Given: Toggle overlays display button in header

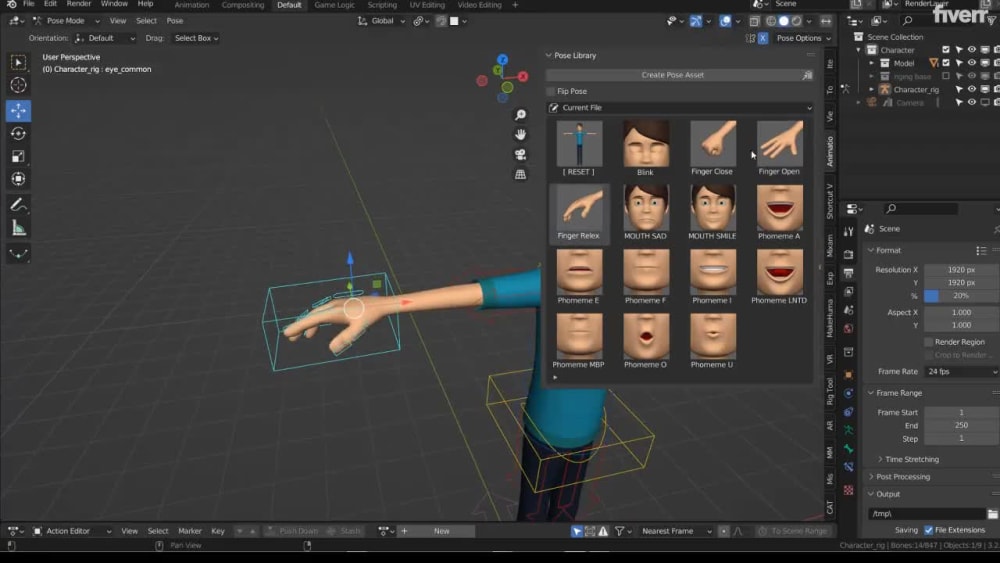Looking at the screenshot, I should (x=725, y=21).
